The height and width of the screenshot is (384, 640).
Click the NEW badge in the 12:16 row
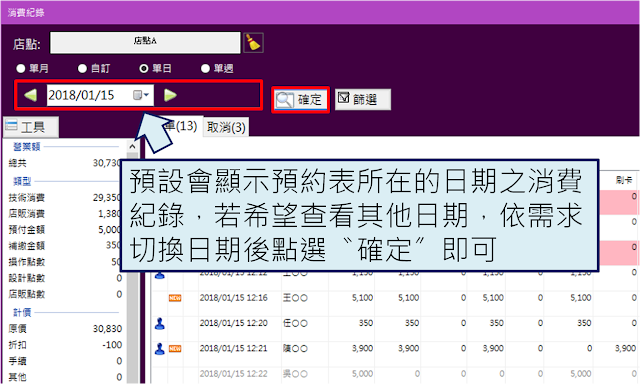point(175,298)
